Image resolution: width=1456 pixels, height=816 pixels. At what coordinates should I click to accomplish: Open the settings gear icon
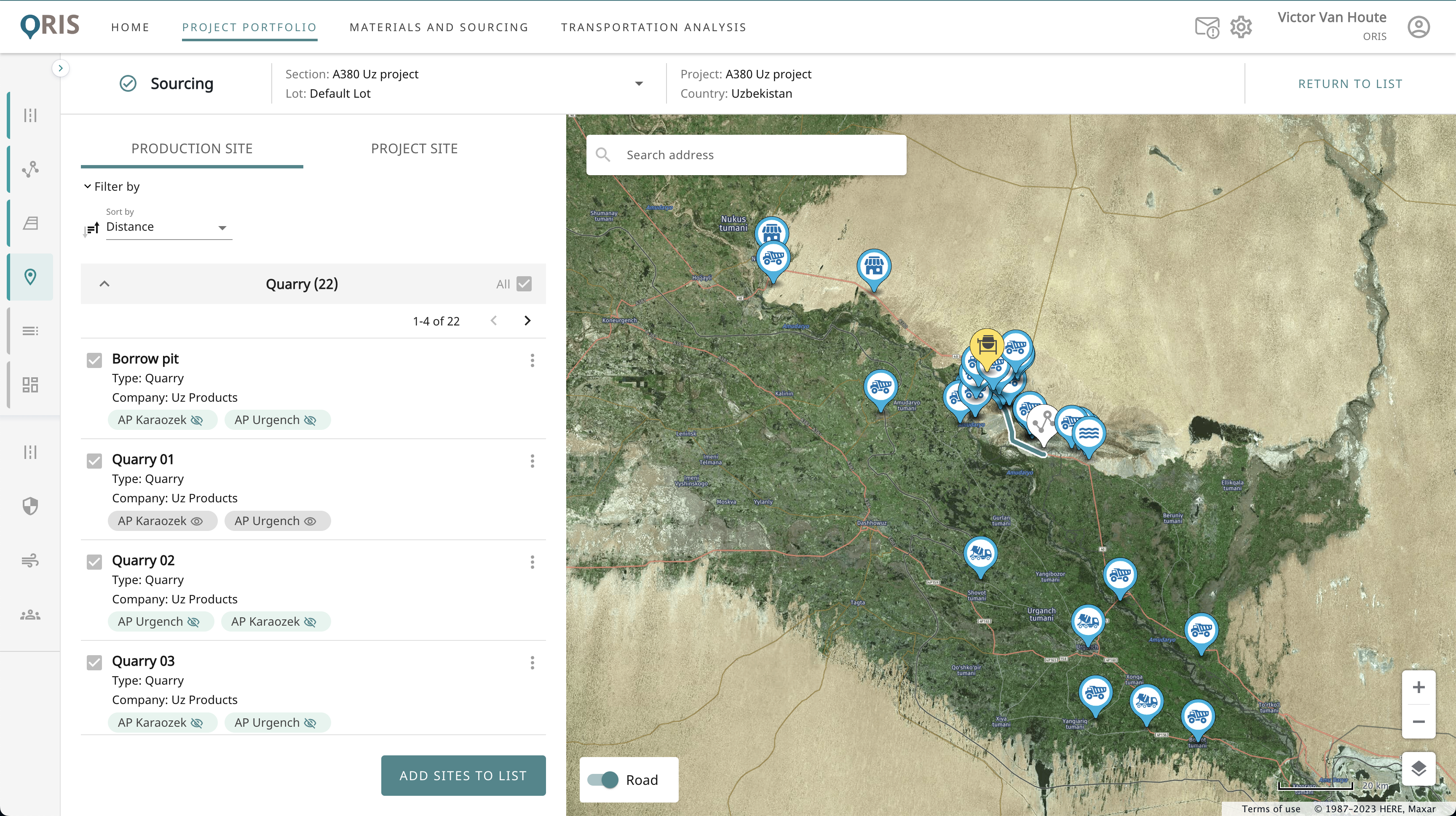pos(1241,27)
